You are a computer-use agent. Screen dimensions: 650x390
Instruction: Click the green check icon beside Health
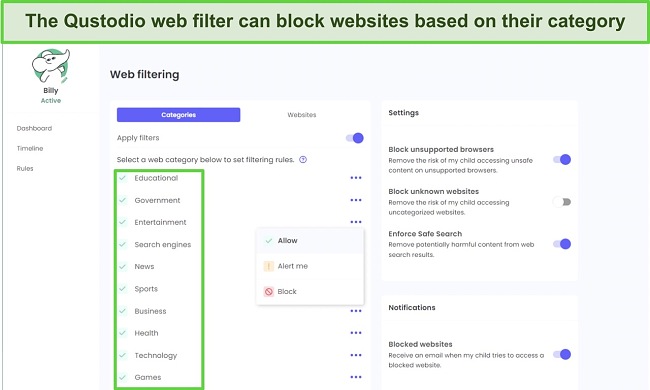coord(123,333)
